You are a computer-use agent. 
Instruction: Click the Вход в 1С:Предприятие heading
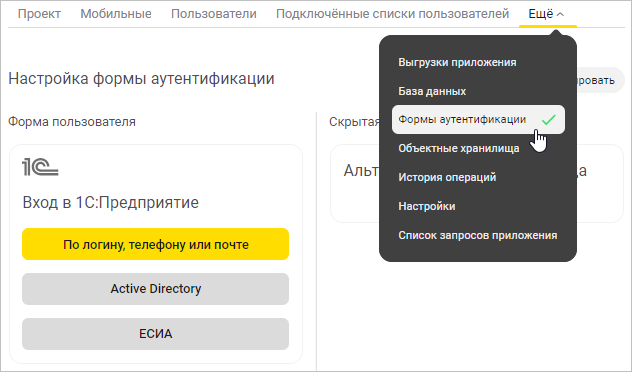click(x=111, y=202)
